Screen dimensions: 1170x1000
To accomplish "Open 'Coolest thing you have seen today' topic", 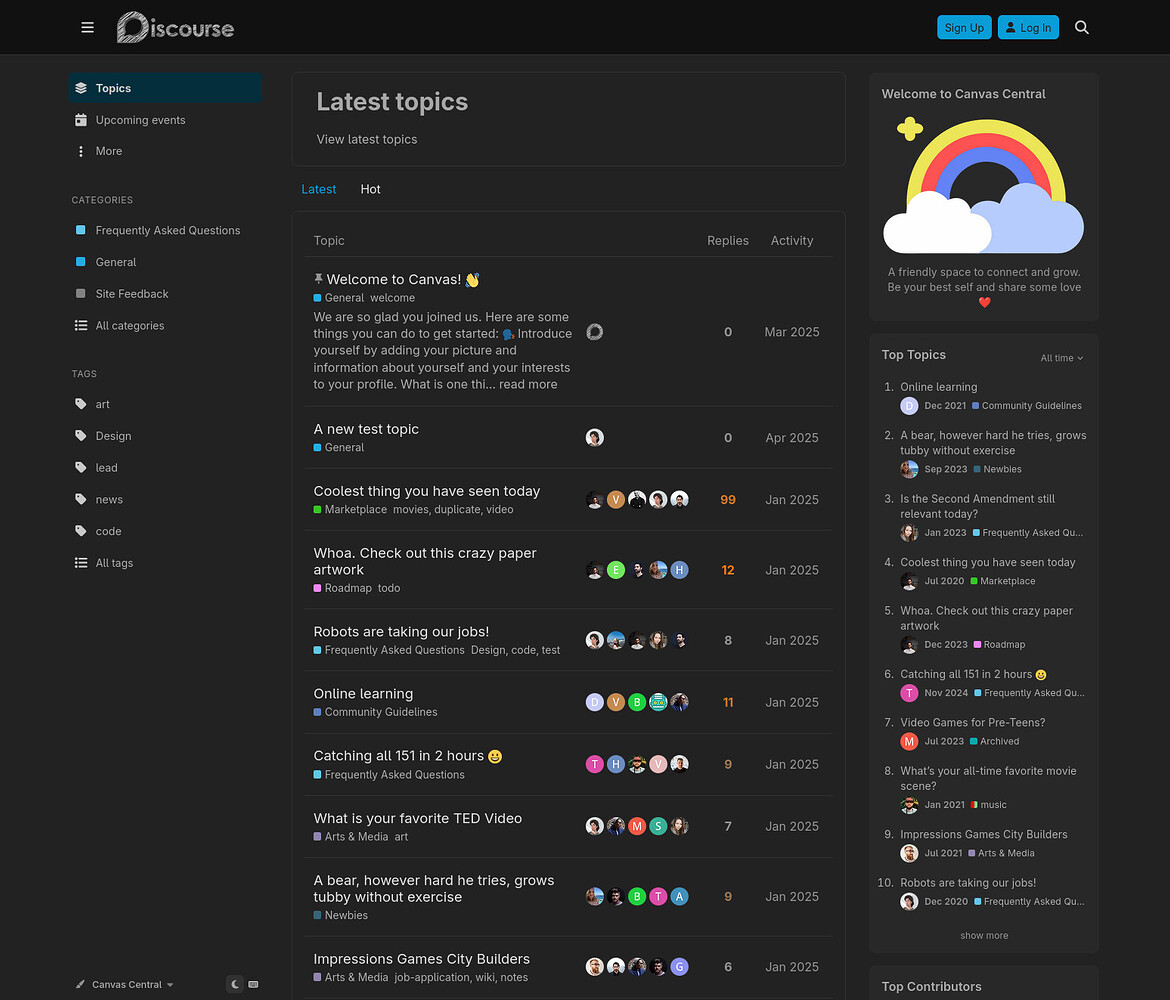I will pos(426,491).
